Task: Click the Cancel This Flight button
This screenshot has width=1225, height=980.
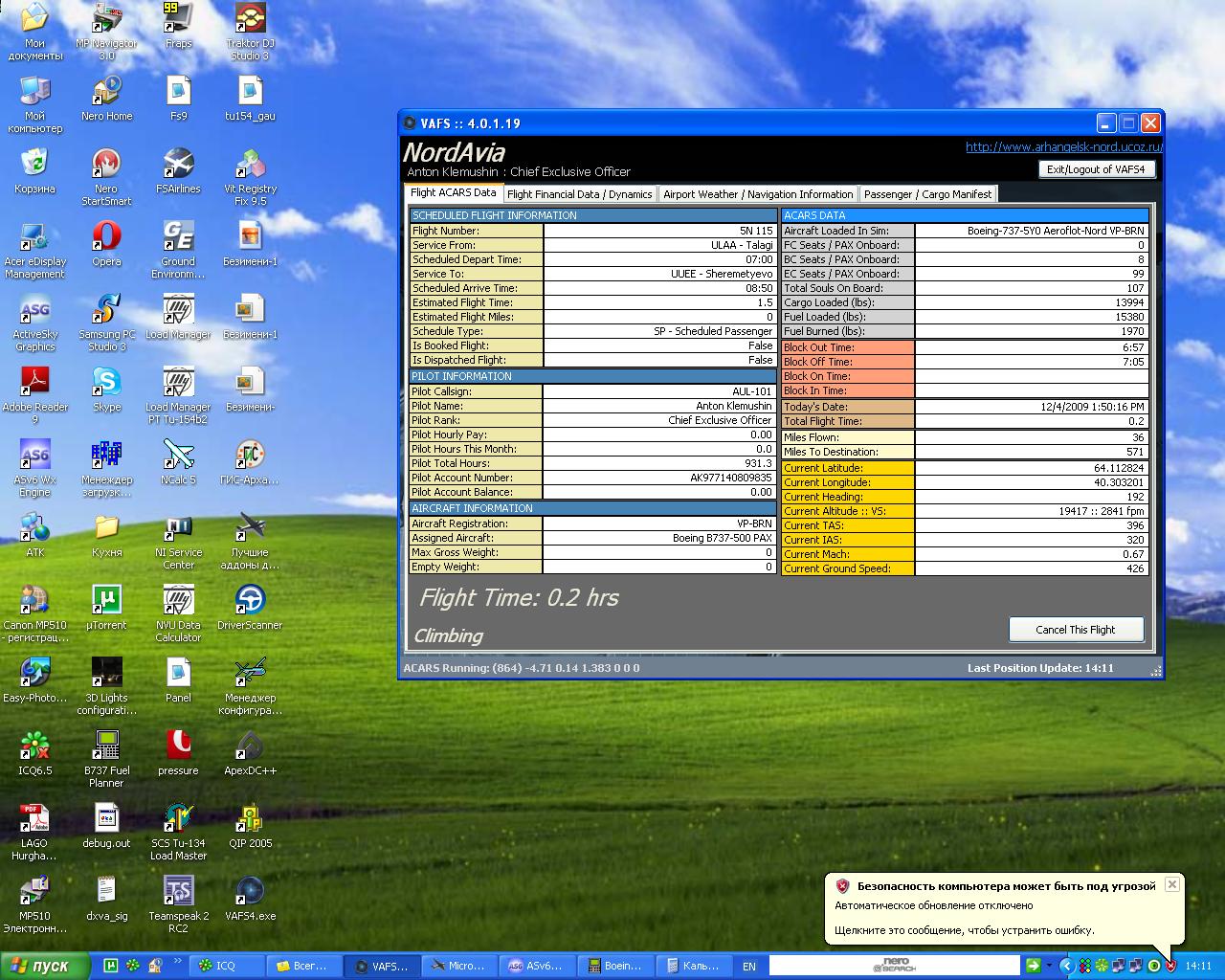Action: pos(1076,630)
